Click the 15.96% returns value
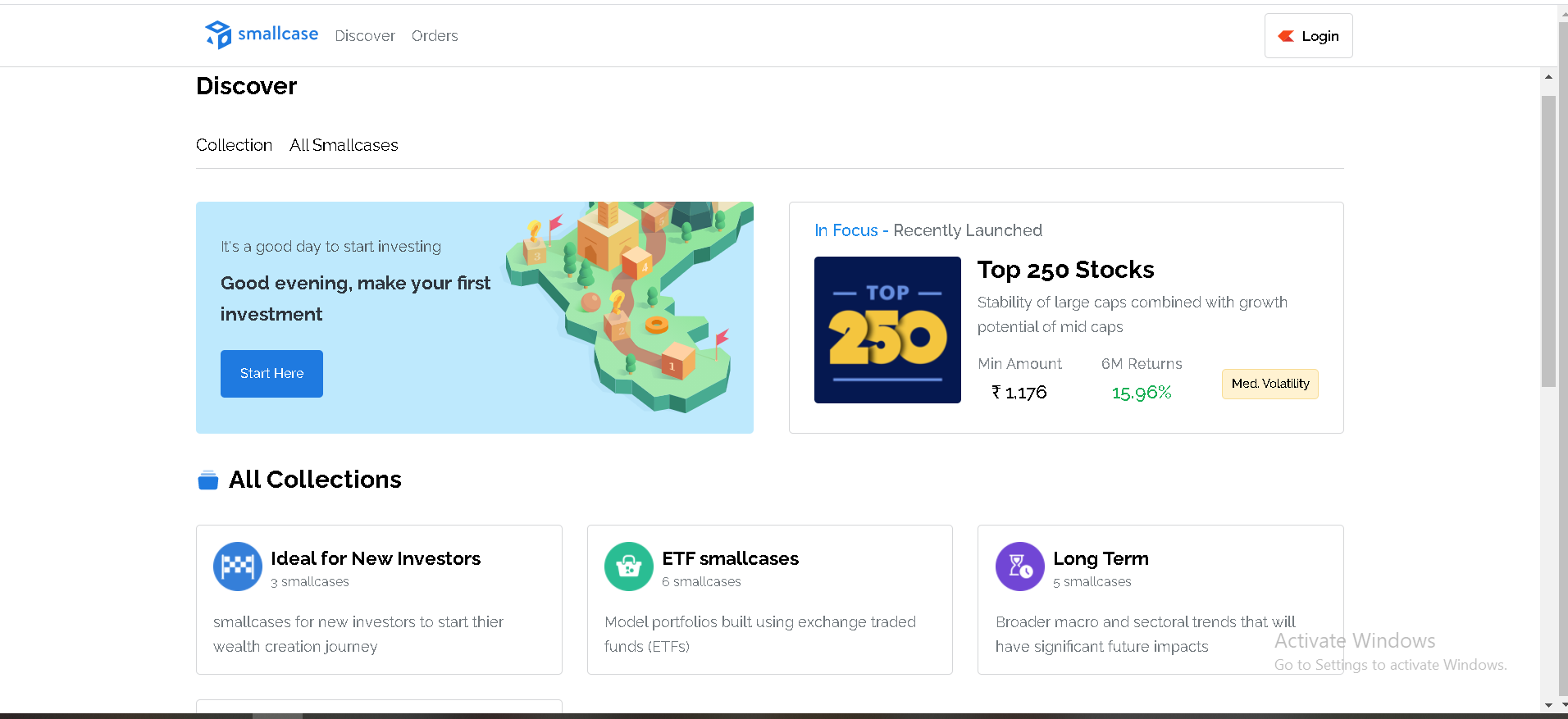 [1141, 392]
